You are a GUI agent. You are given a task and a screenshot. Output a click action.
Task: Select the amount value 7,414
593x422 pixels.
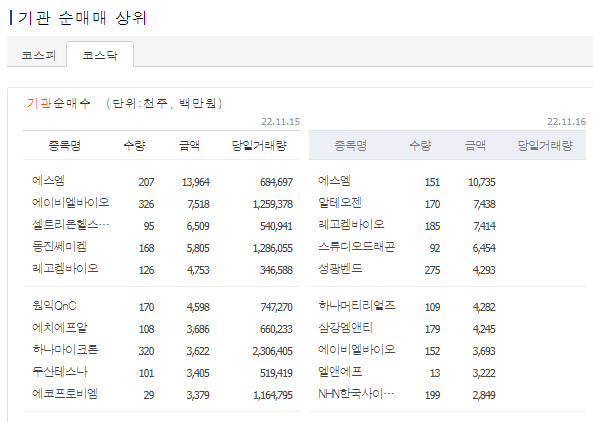pyautogui.click(x=484, y=226)
